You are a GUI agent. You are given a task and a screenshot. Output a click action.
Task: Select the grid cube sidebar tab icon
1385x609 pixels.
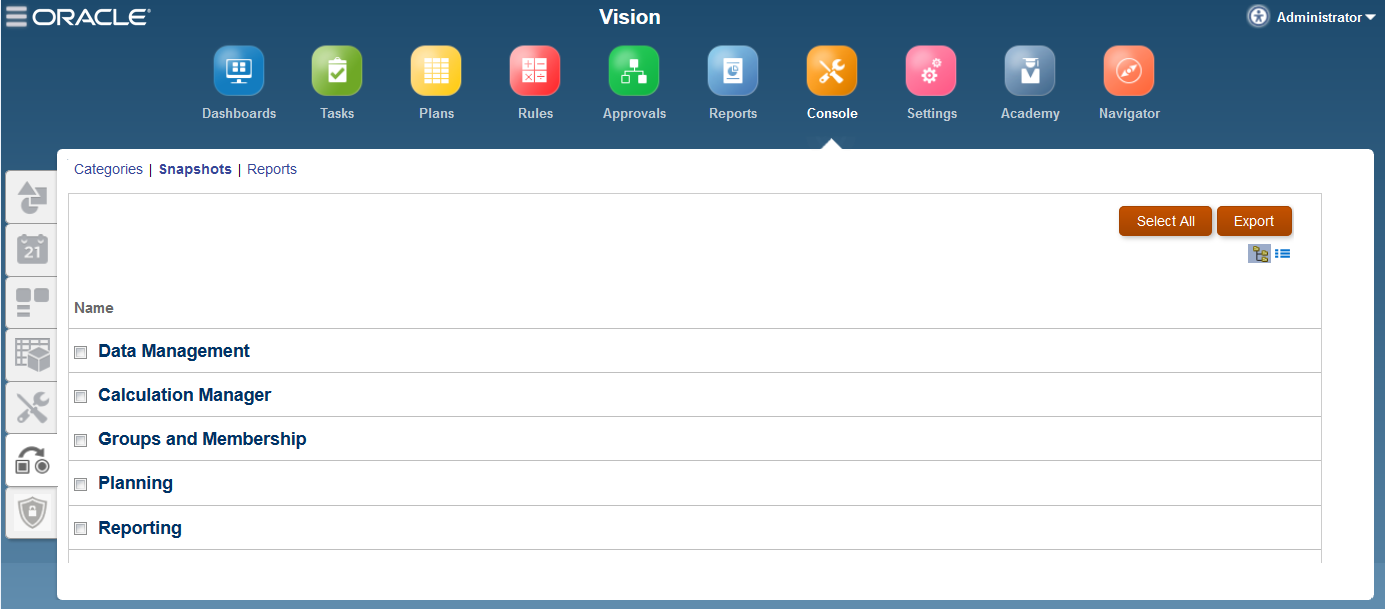[x=32, y=354]
